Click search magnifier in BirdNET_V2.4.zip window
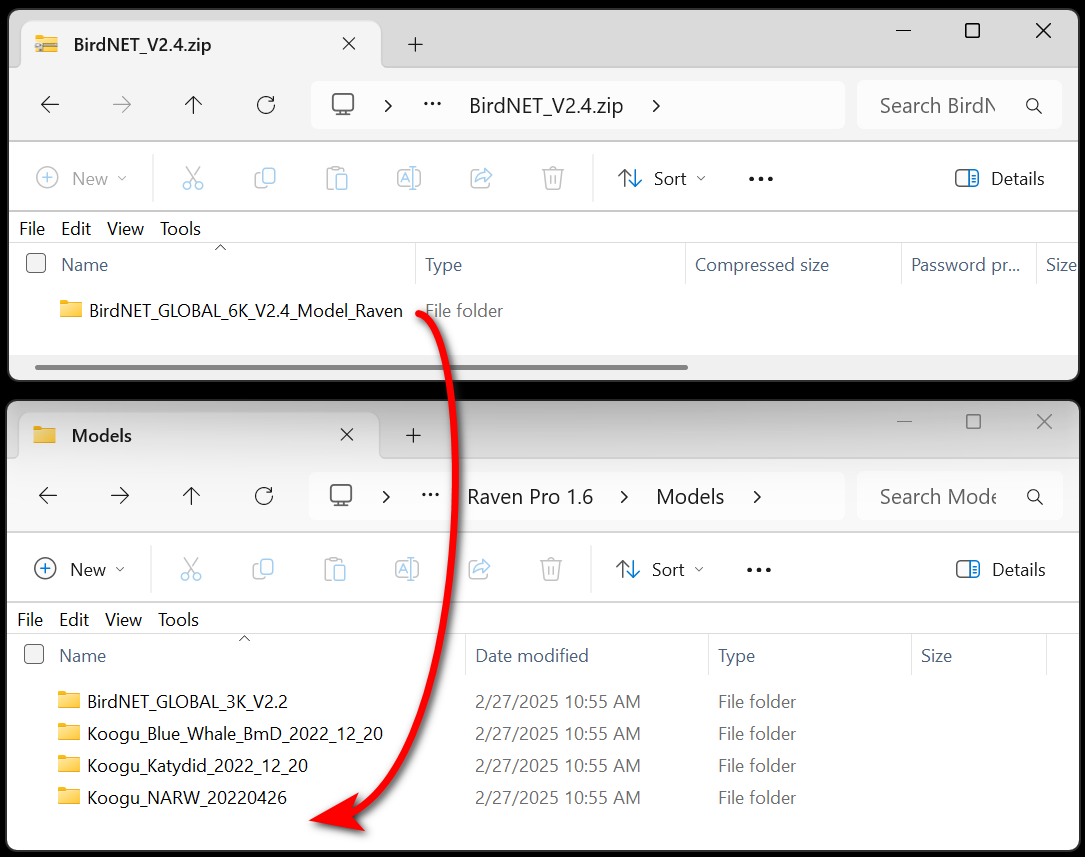1085x857 pixels. pyautogui.click(x=1034, y=106)
